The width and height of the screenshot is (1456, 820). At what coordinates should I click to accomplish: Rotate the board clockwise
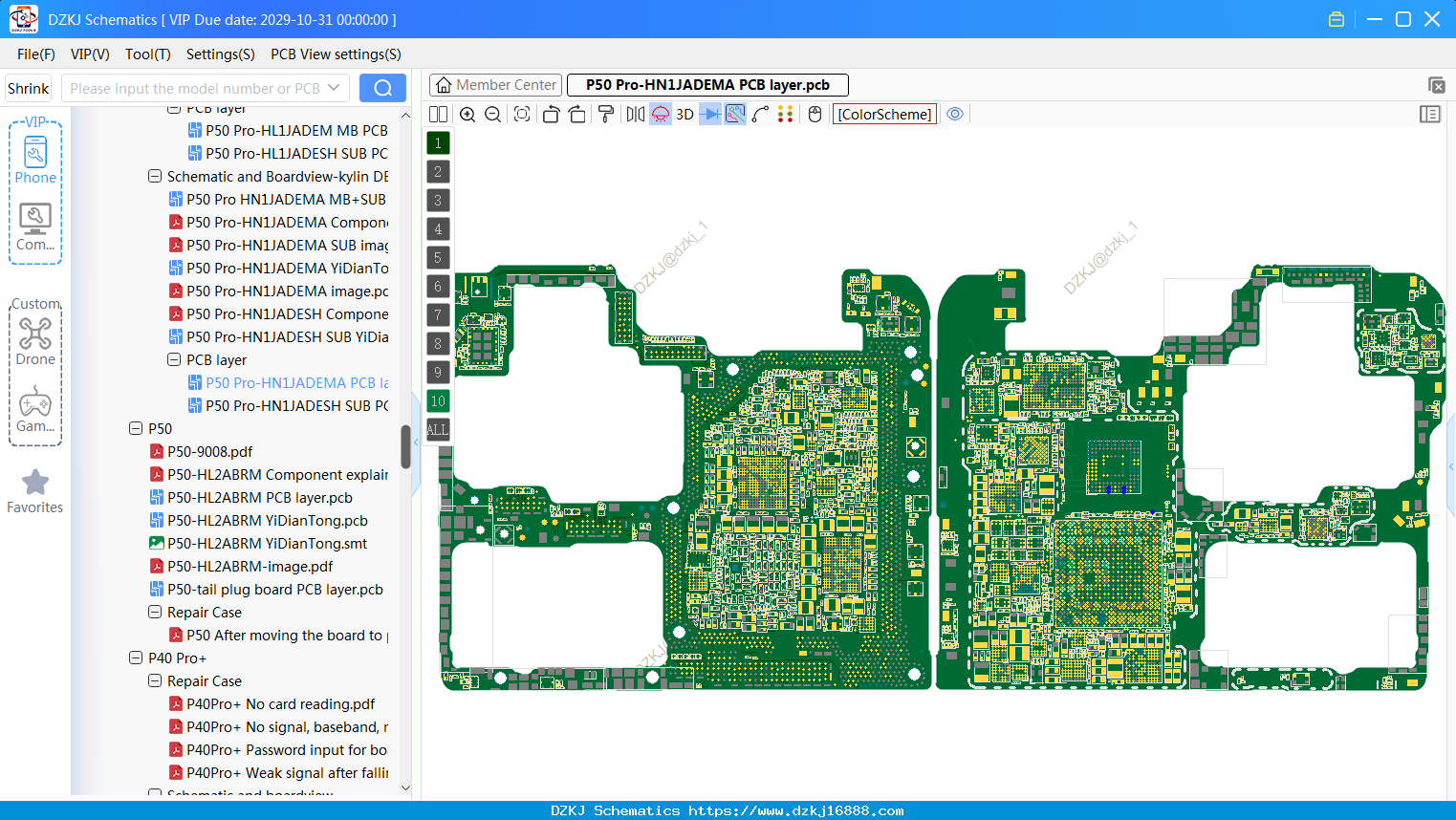pos(577,114)
